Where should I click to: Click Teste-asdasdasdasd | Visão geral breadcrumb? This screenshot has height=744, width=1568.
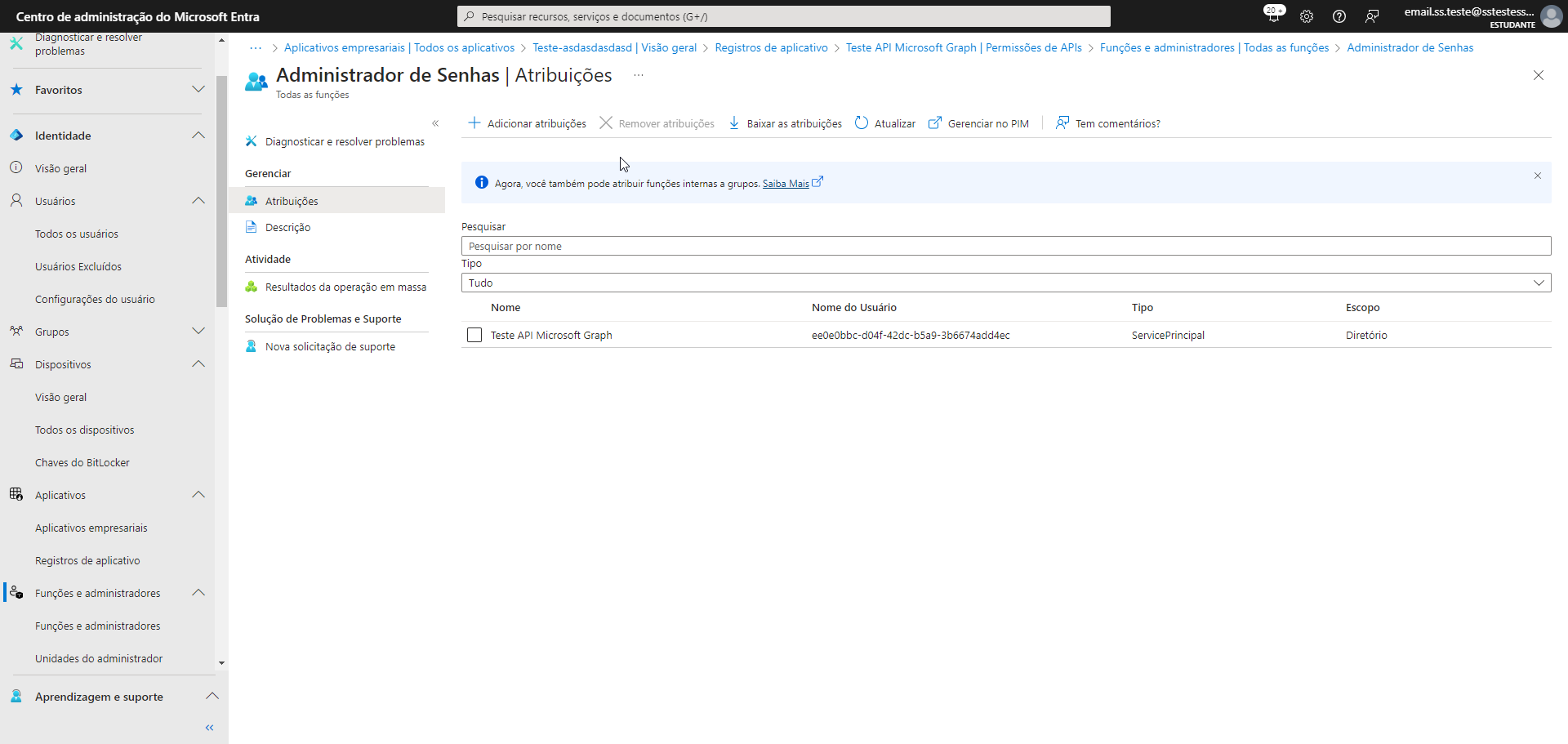tap(614, 47)
